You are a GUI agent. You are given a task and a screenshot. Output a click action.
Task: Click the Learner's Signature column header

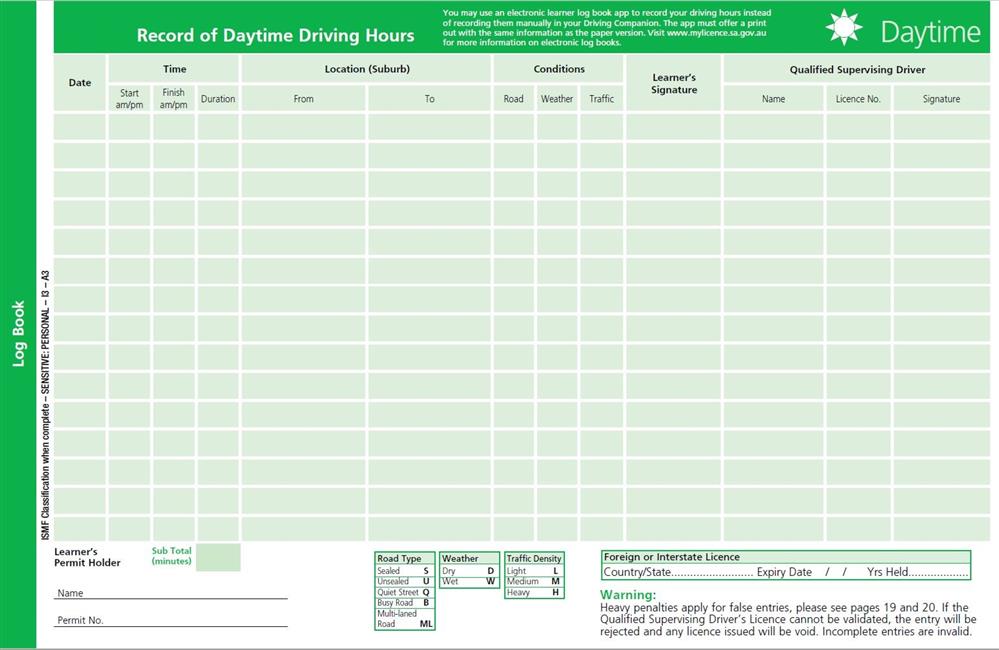(674, 84)
